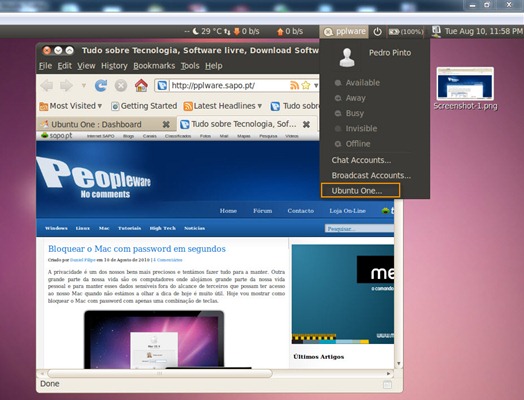524x400 pixels.
Task: Click the vertical scrollbar down arrow
Action: [x=398, y=363]
